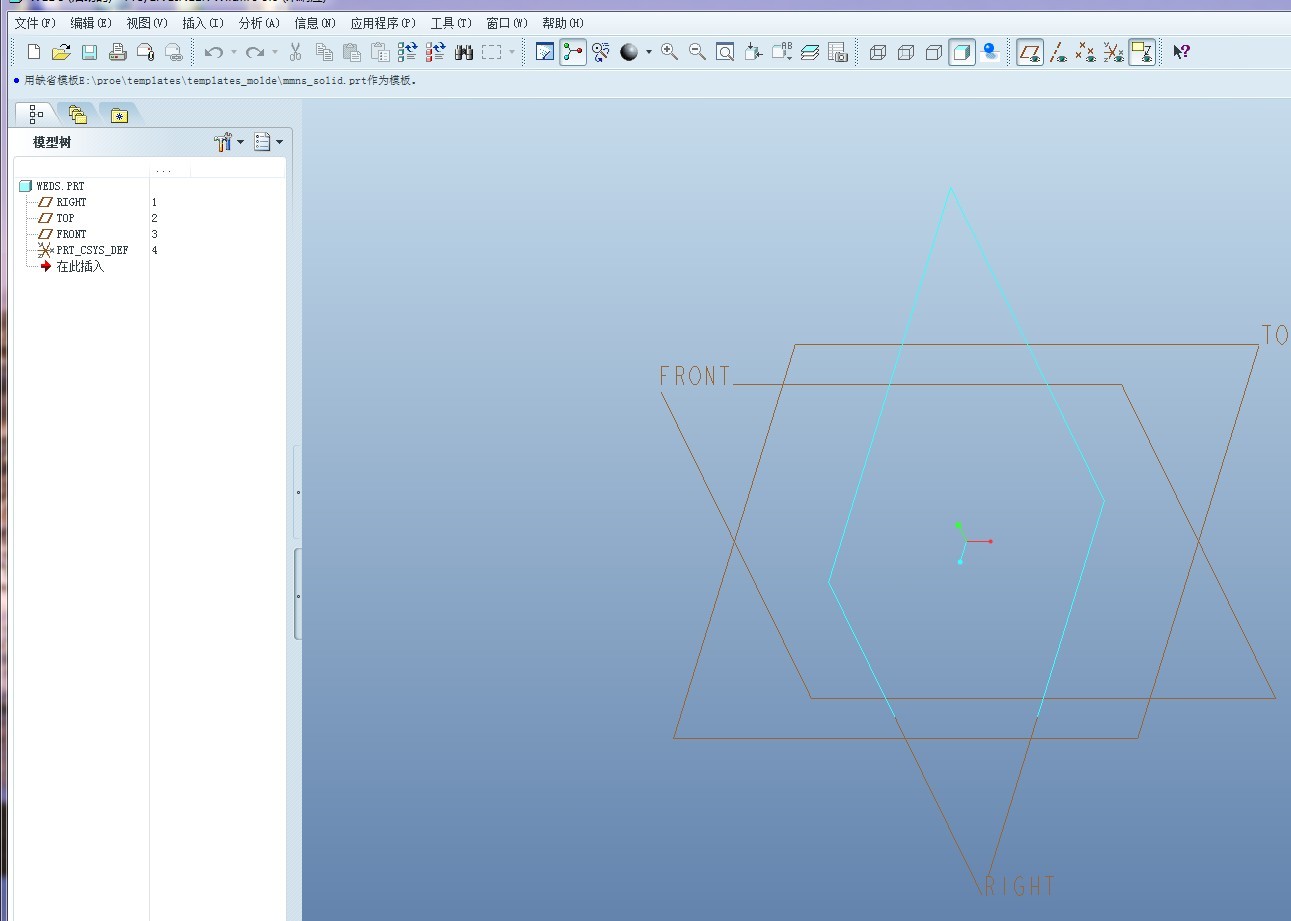Viewport: 1291px width, 921px height.
Task: Select WEDS.PRT in the model tree
Action: tap(52, 186)
